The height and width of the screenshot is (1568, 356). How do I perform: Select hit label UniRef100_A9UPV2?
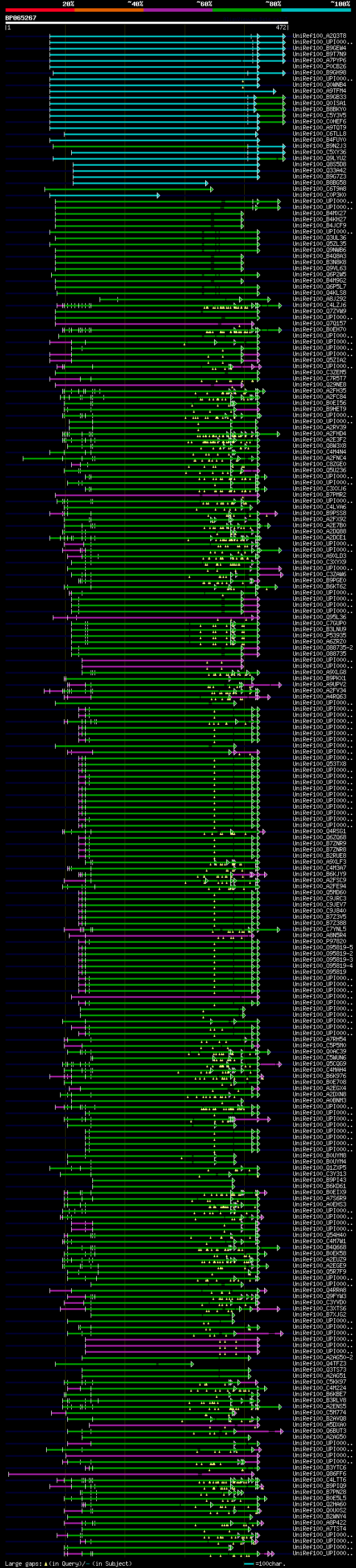319,685
